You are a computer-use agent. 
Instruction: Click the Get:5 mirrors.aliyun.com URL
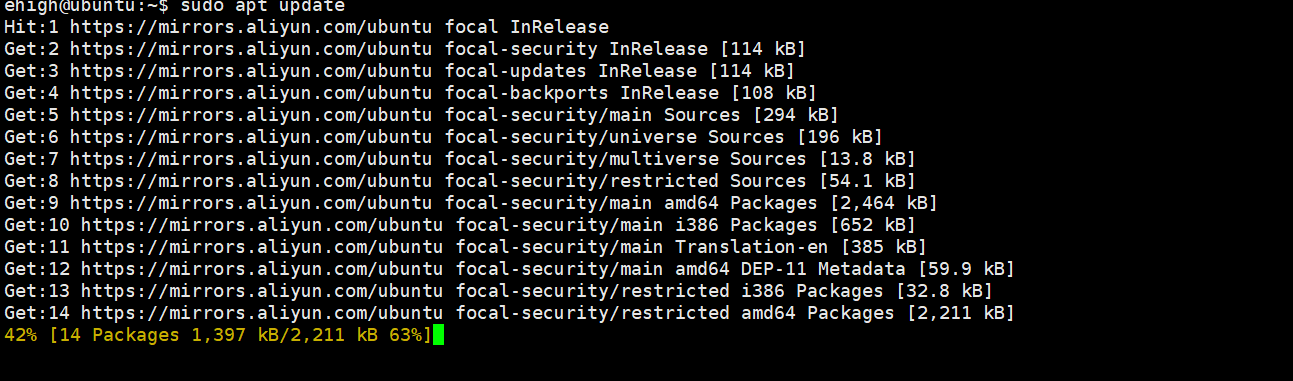pos(251,114)
